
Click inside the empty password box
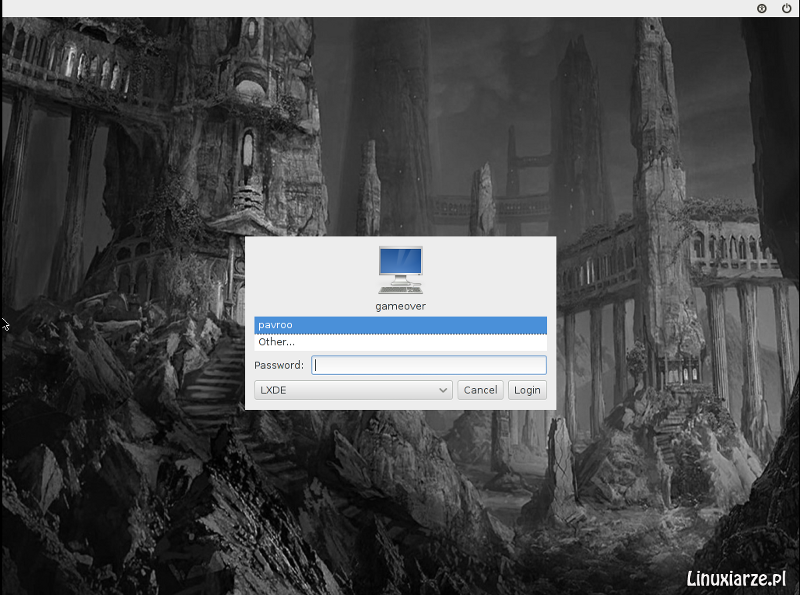click(x=428, y=365)
